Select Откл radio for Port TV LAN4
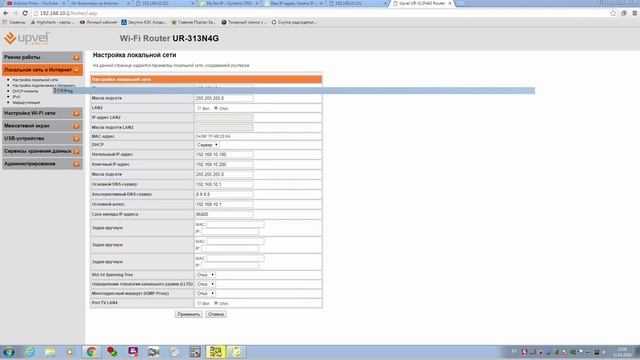The width and height of the screenshot is (640, 360). 216,303
